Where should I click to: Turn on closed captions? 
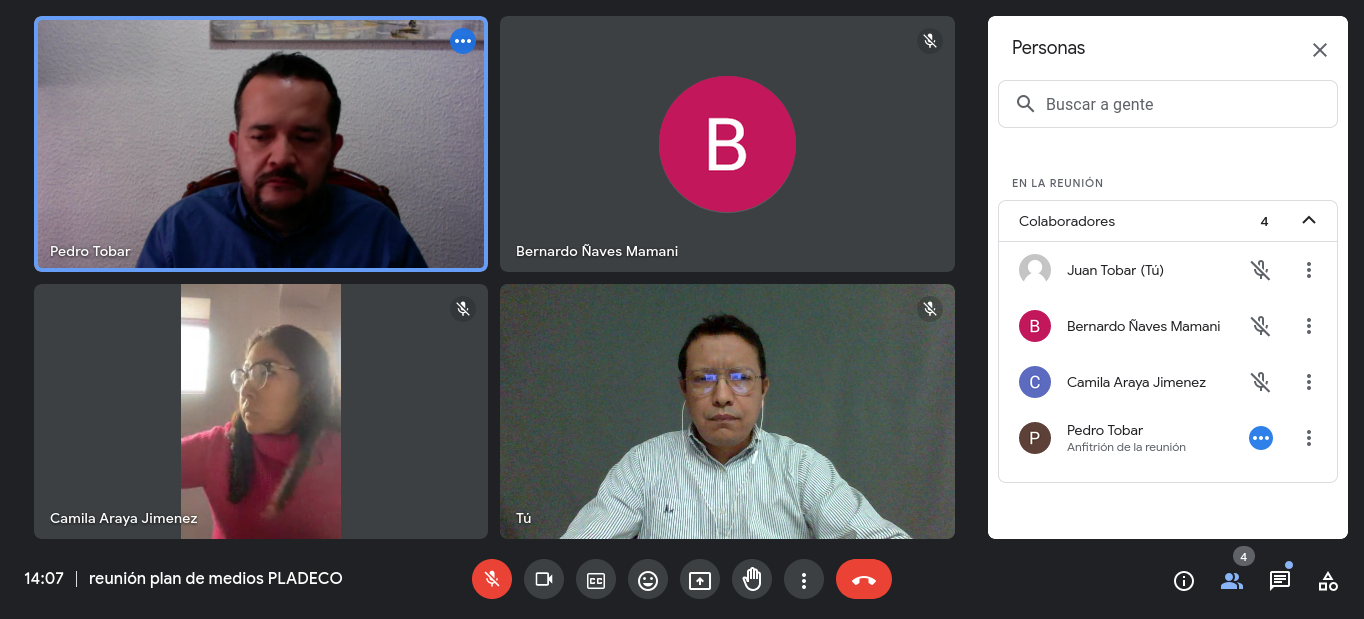(596, 579)
